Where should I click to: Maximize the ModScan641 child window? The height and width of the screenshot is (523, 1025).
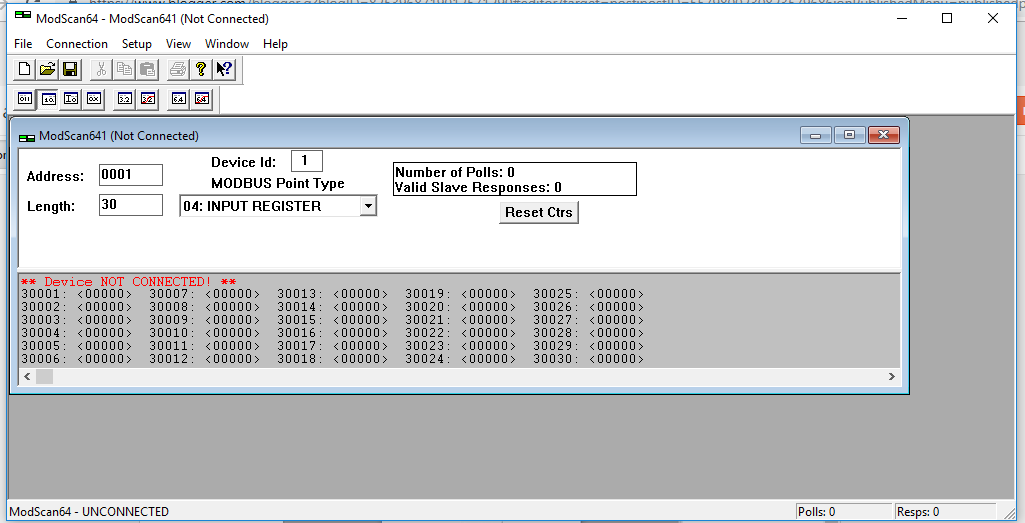pyautogui.click(x=849, y=135)
